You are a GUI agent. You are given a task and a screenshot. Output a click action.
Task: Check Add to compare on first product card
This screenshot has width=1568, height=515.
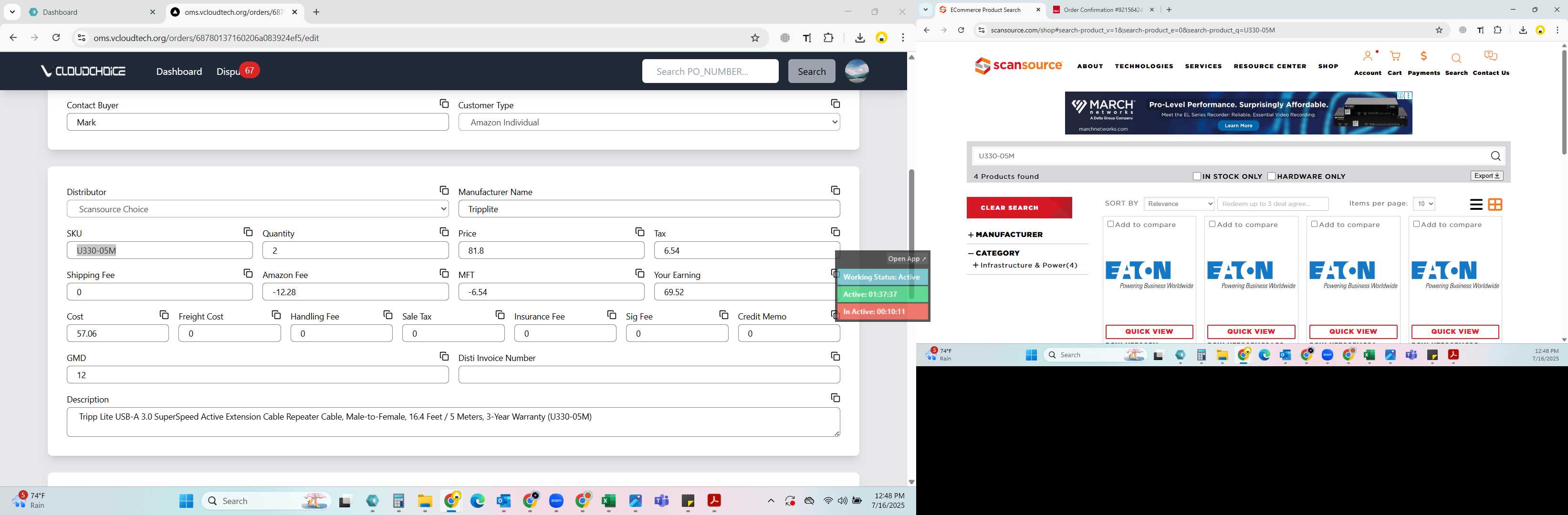pos(1109,225)
